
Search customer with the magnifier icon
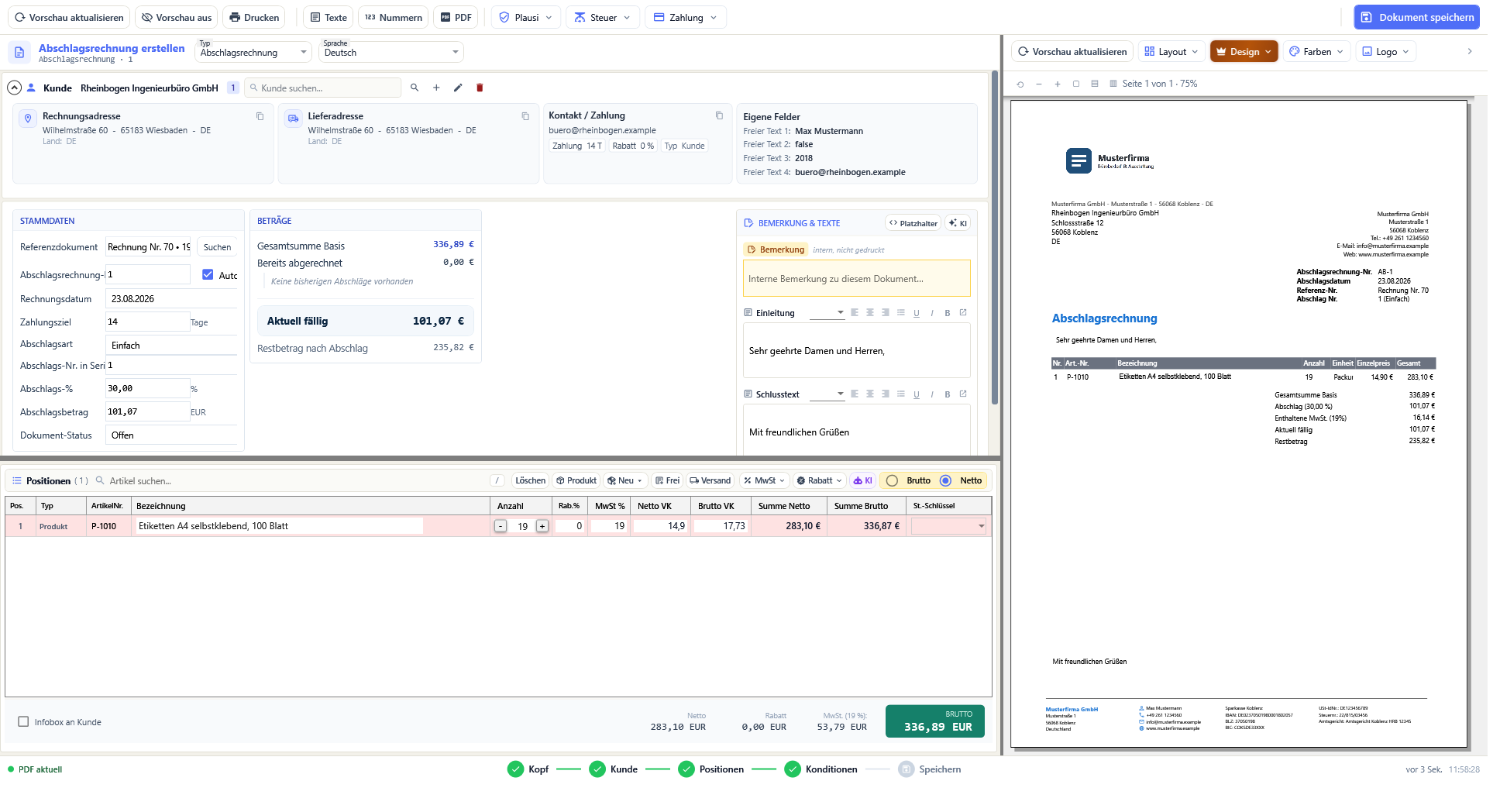tap(415, 88)
